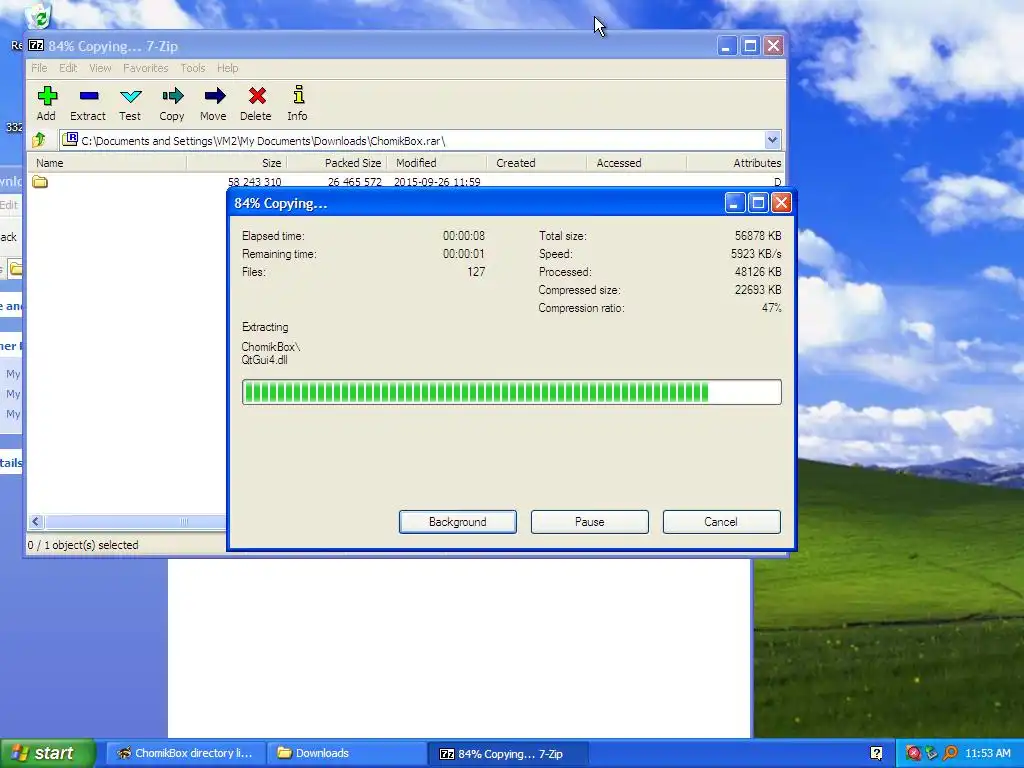Click the total size value 56878 KB
The image size is (1024, 768).
pos(758,236)
